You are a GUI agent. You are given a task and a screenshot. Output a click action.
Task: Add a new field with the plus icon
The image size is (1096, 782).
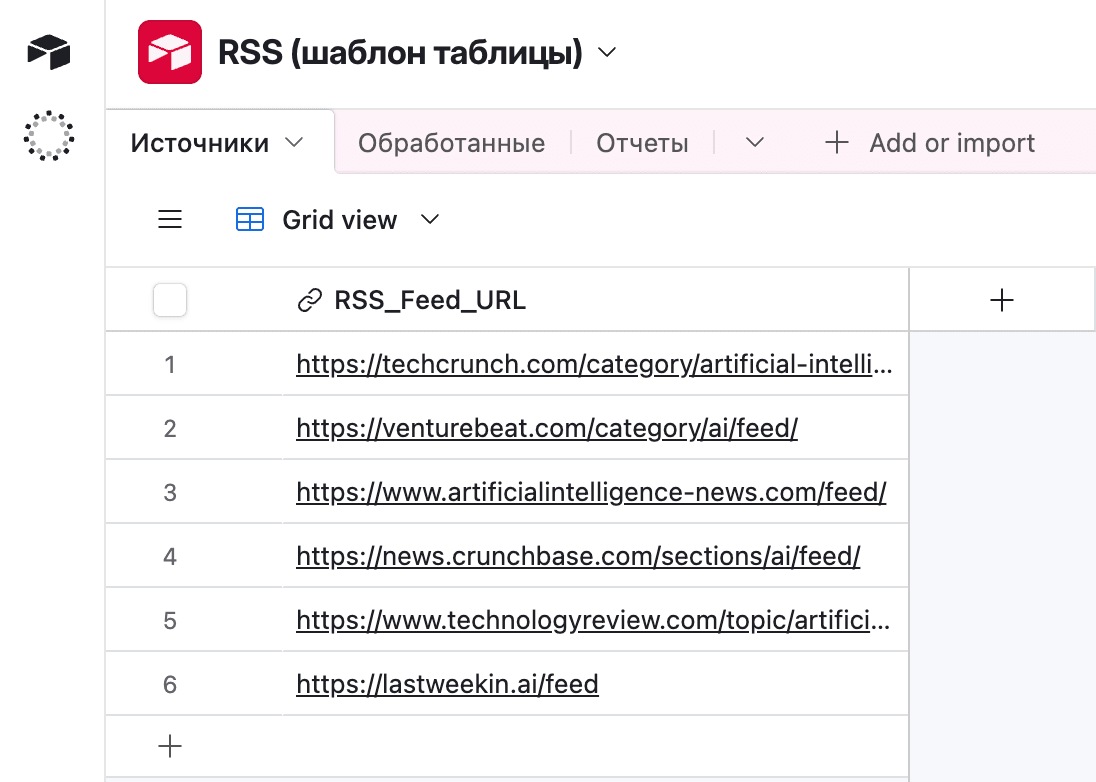(x=1000, y=298)
